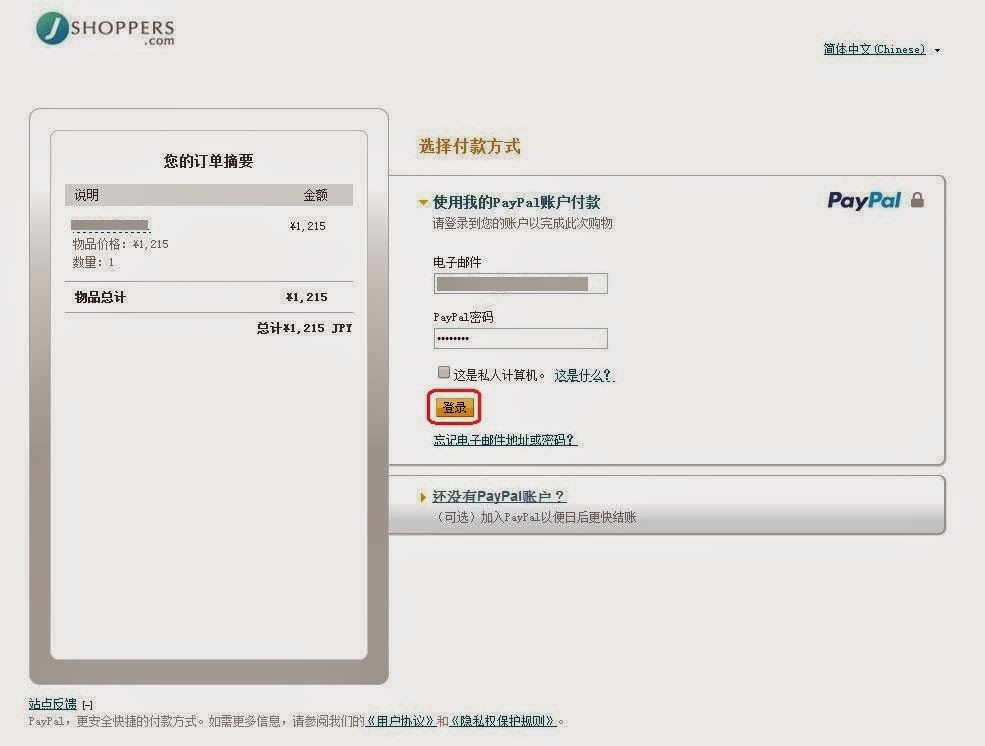Viewport: 985px width, 746px height.
Task: Select the 说明 column header
Action: click(87, 195)
